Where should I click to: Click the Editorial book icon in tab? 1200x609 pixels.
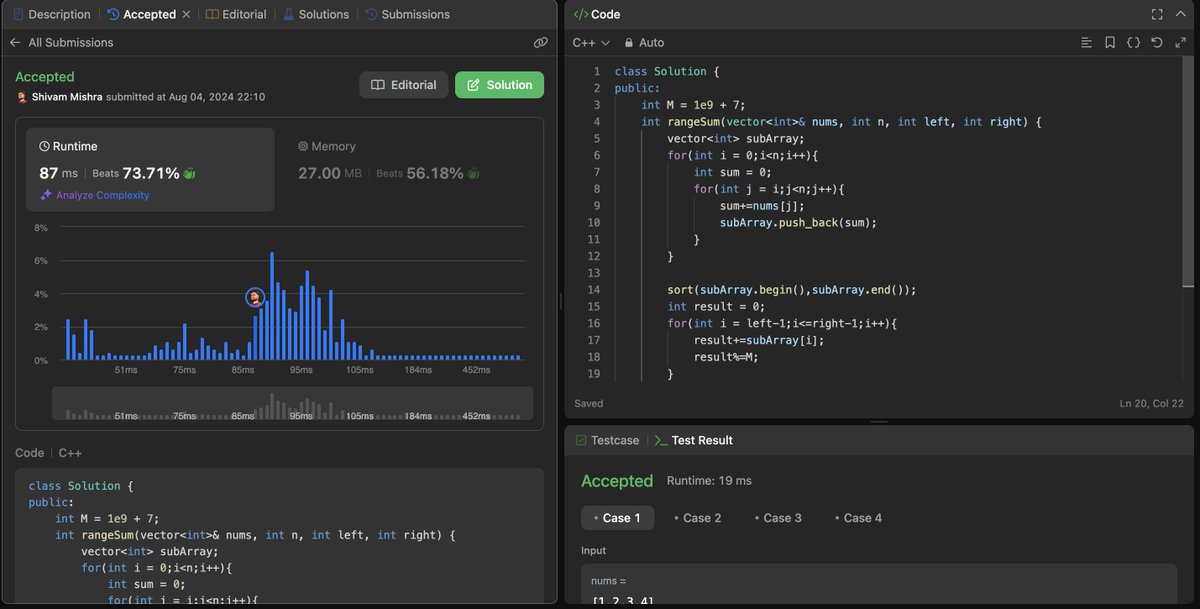212,14
